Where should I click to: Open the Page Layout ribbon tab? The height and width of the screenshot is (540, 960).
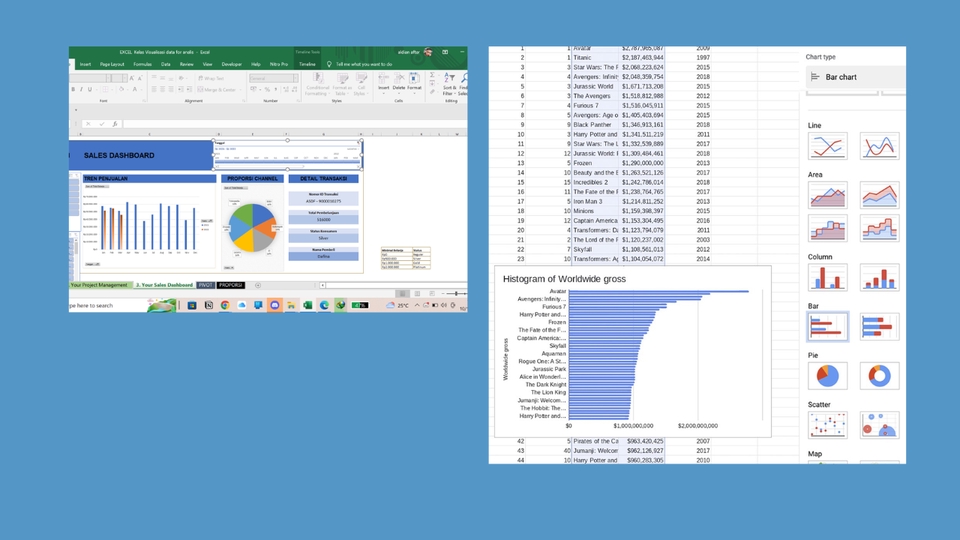point(112,64)
